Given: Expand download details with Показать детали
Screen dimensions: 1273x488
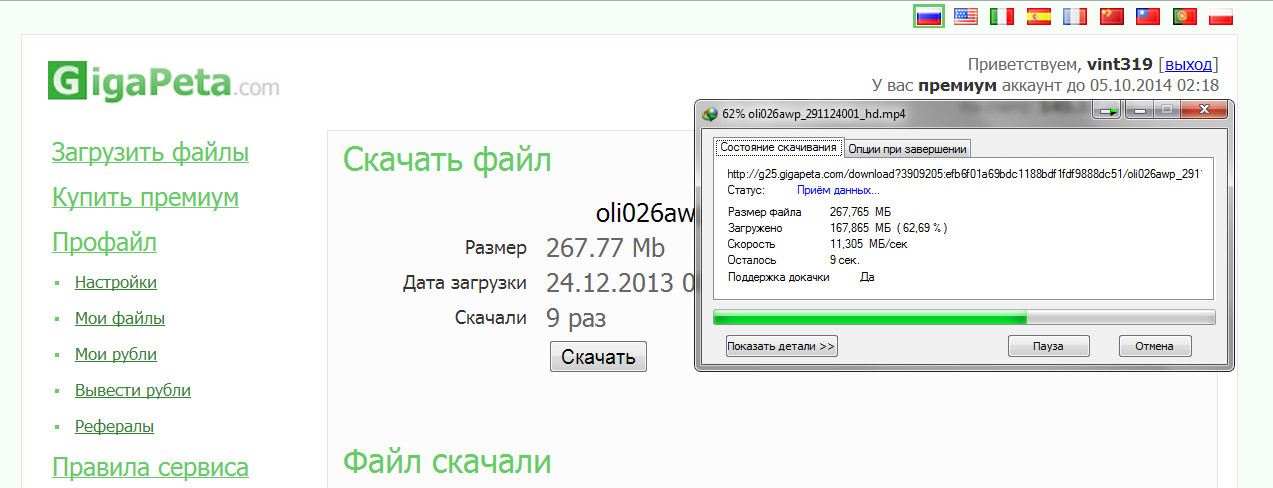Looking at the screenshot, I should coord(781,346).
